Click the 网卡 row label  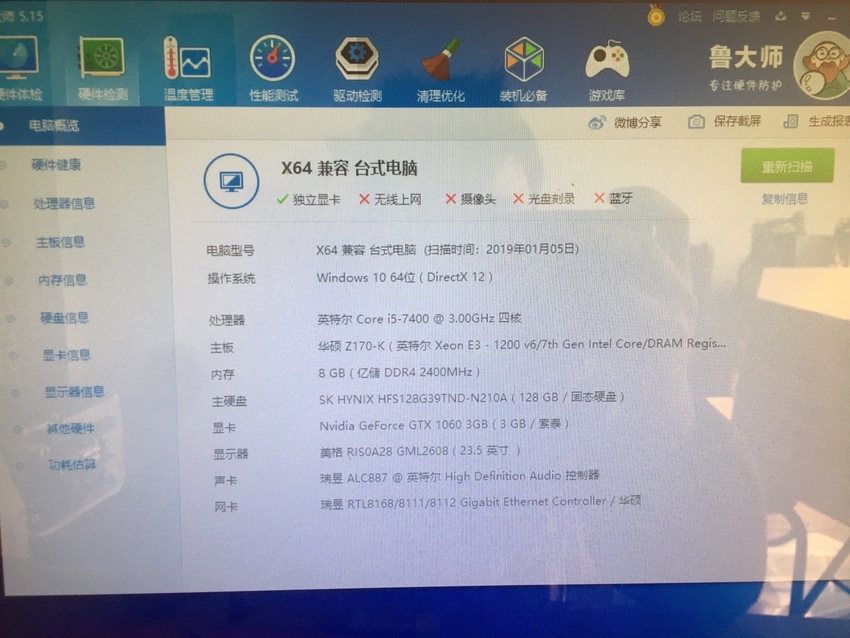point(226,507)
